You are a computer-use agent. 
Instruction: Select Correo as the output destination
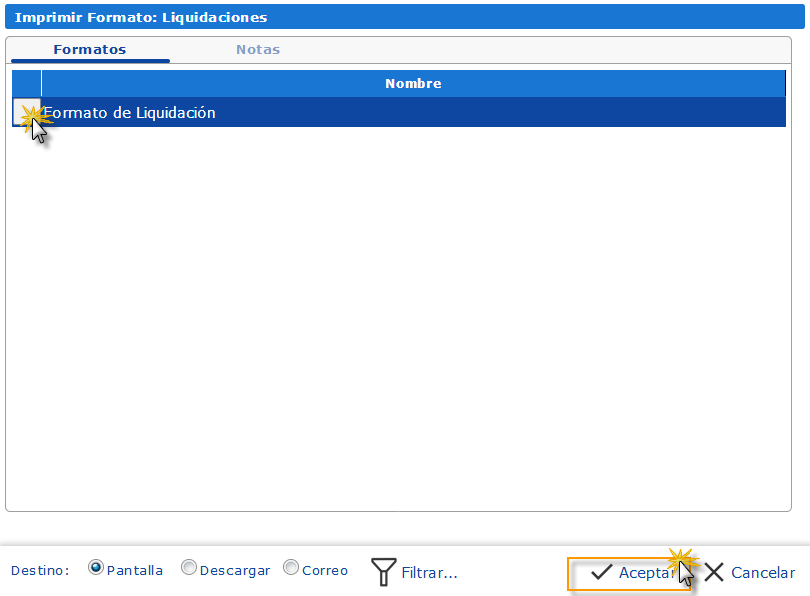290,568
